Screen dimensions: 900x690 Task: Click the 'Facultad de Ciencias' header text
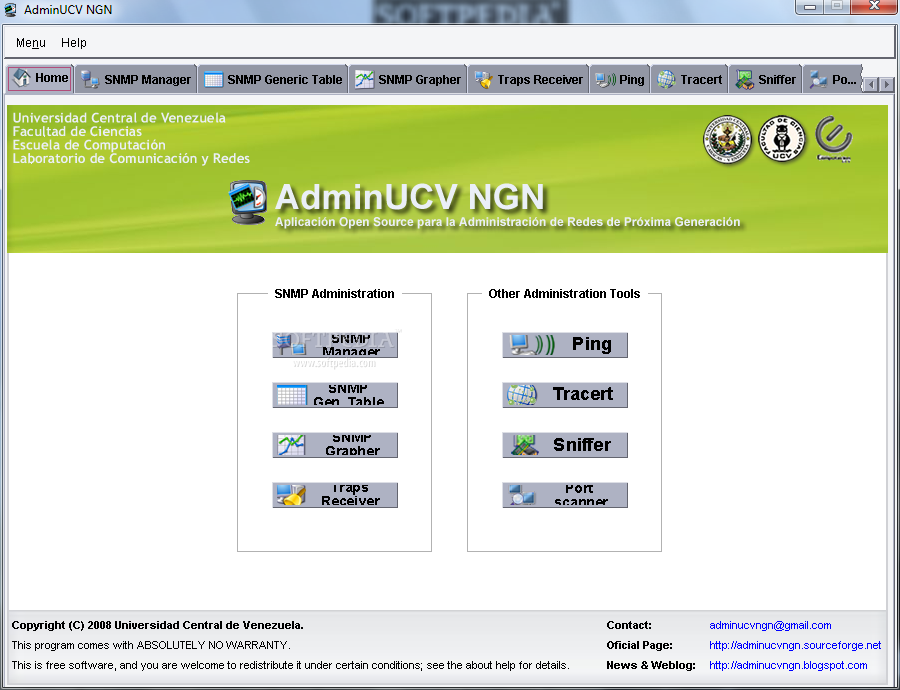pyautogui.click(x=77, y=131)
